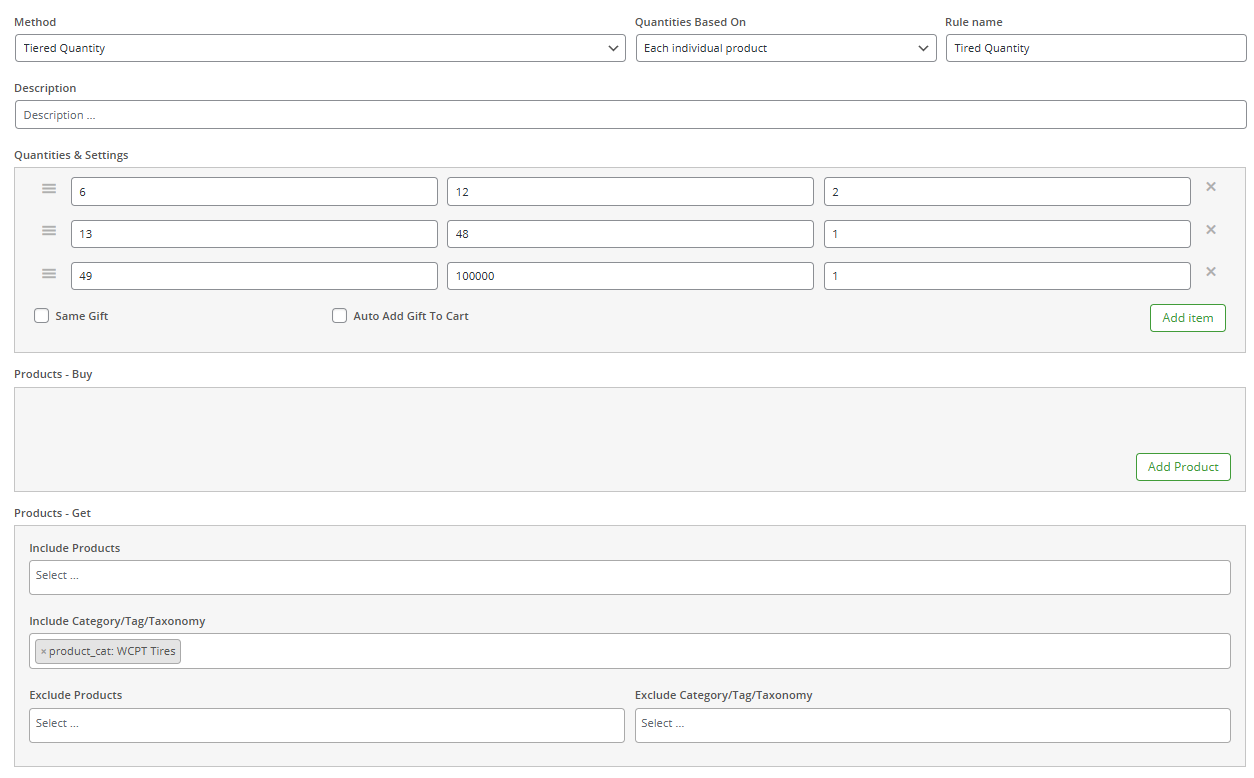Delete the quantity row 49 to 100000
1254x778 pixels.
[1210, 272]
